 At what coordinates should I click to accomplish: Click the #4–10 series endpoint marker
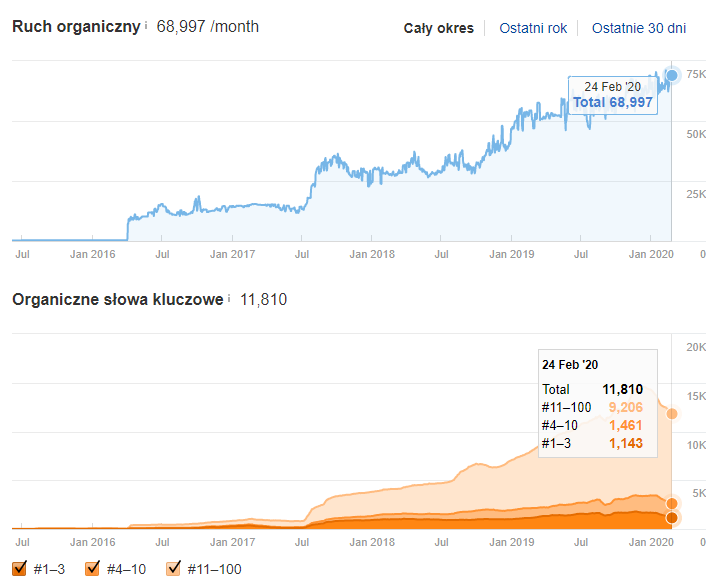(x=672, y=504)
